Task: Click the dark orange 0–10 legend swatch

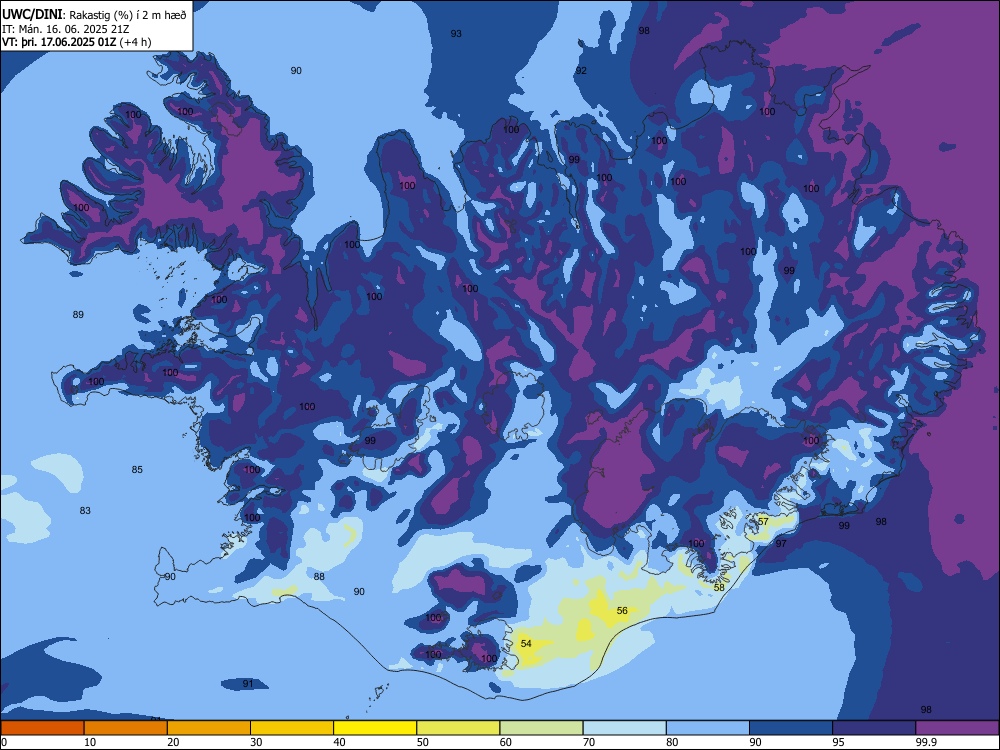Action: pos(42,728)
